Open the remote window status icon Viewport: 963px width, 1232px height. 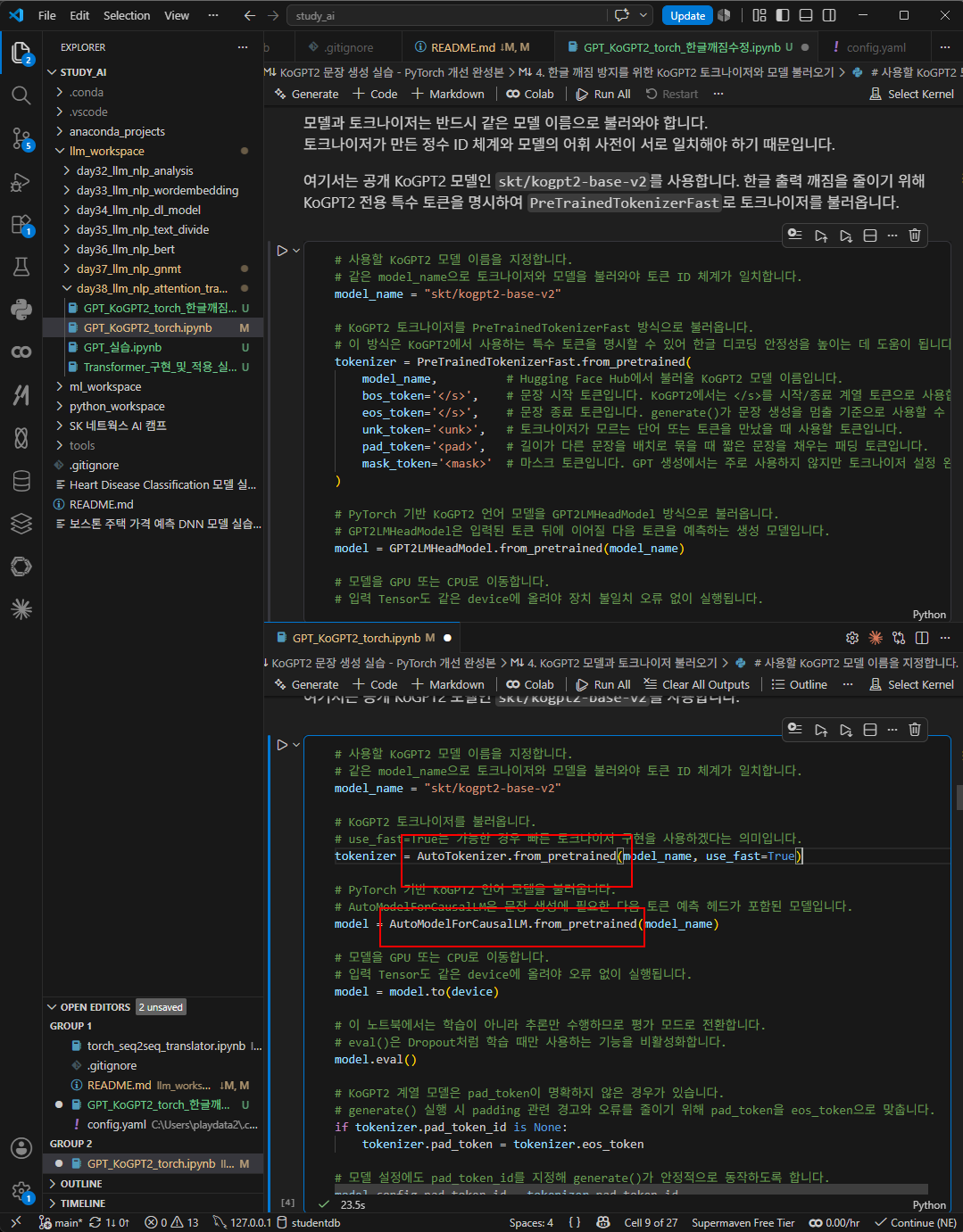(x=15, y=1222)
